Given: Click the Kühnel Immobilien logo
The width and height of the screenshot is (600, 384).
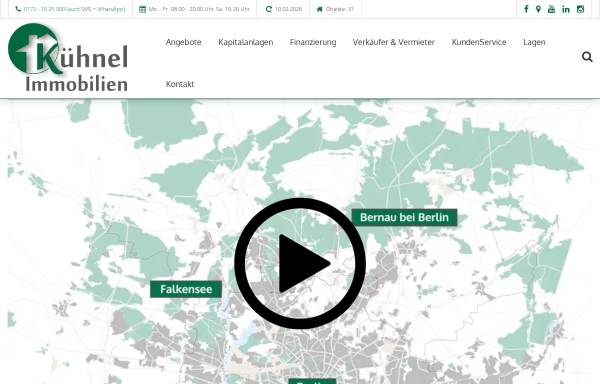Looking at the screenshot, I should click(68, 57).
